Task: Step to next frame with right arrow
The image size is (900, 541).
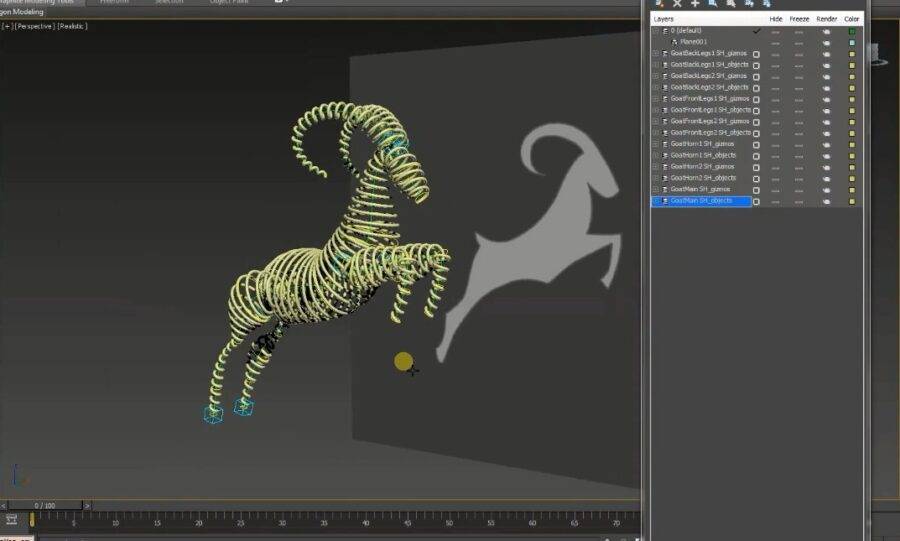Action: coord(87,505)
